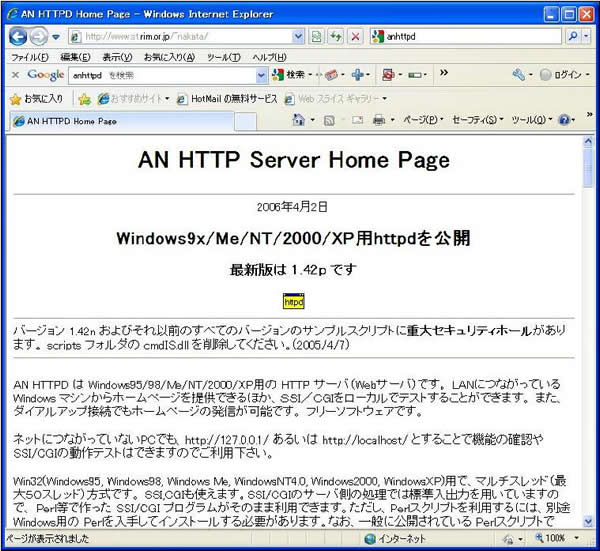Image resolution: width=600 pixels, height=551 pixels.
Task: Refresh the page with the green arrows icon
Action: coord(336,37)
